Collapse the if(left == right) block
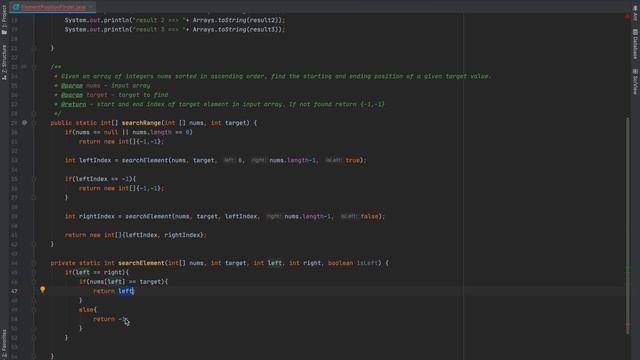Viewport: 640px width, 360px height. click(x=34, y=272)
